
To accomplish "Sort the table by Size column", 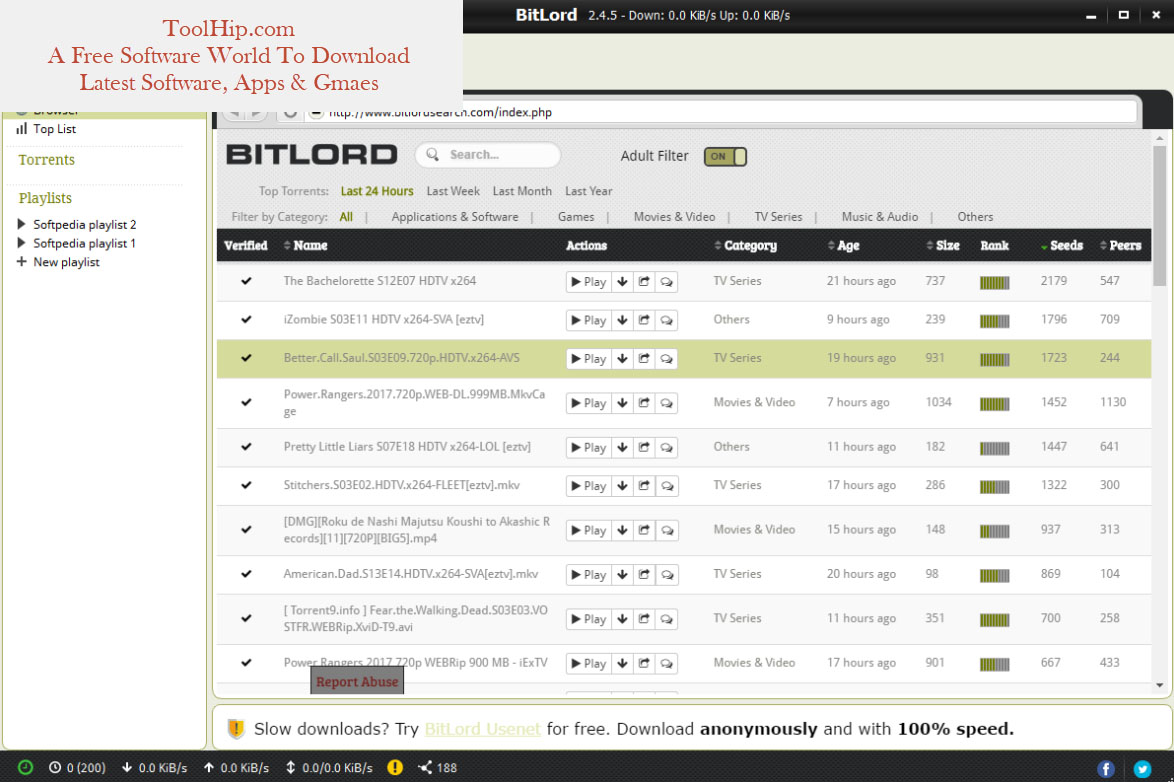I will point(943,246).
